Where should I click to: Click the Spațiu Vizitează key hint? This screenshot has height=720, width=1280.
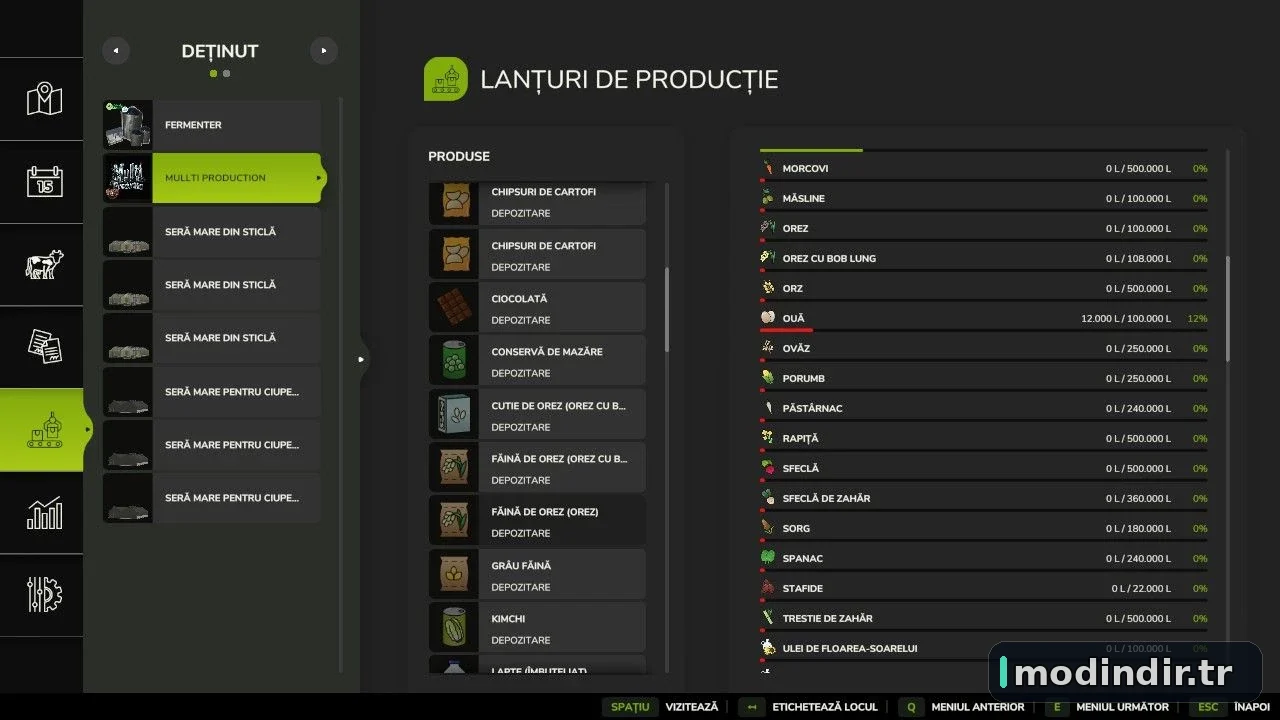point(660,707)
